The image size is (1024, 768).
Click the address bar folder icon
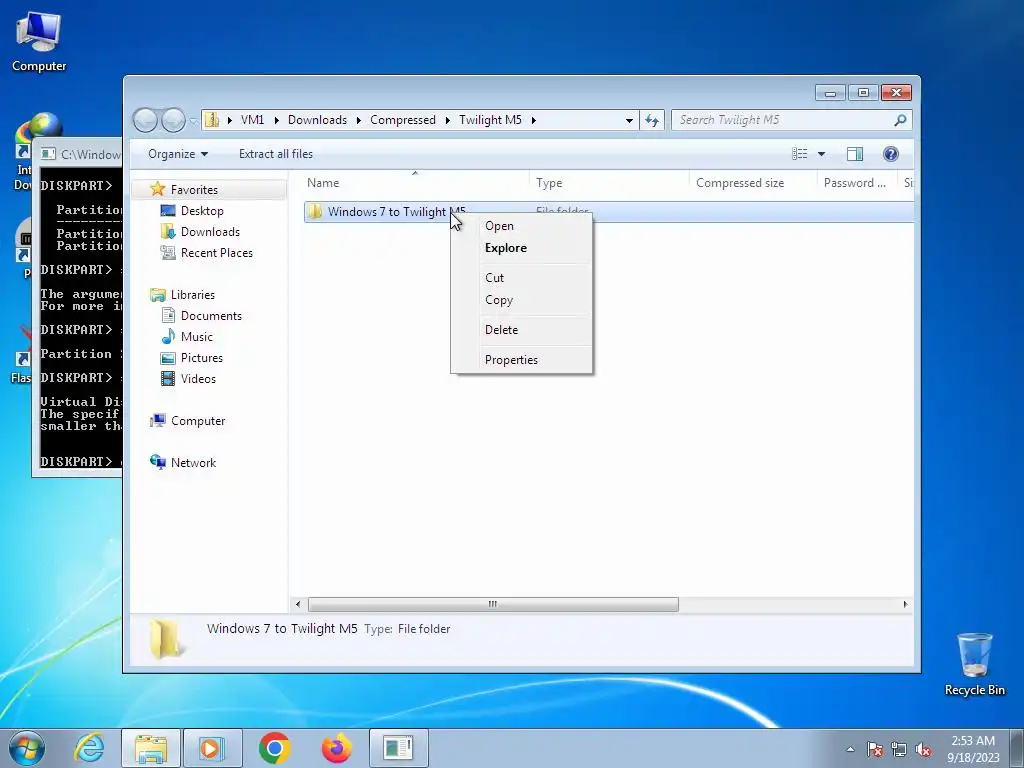coord(212,120)
